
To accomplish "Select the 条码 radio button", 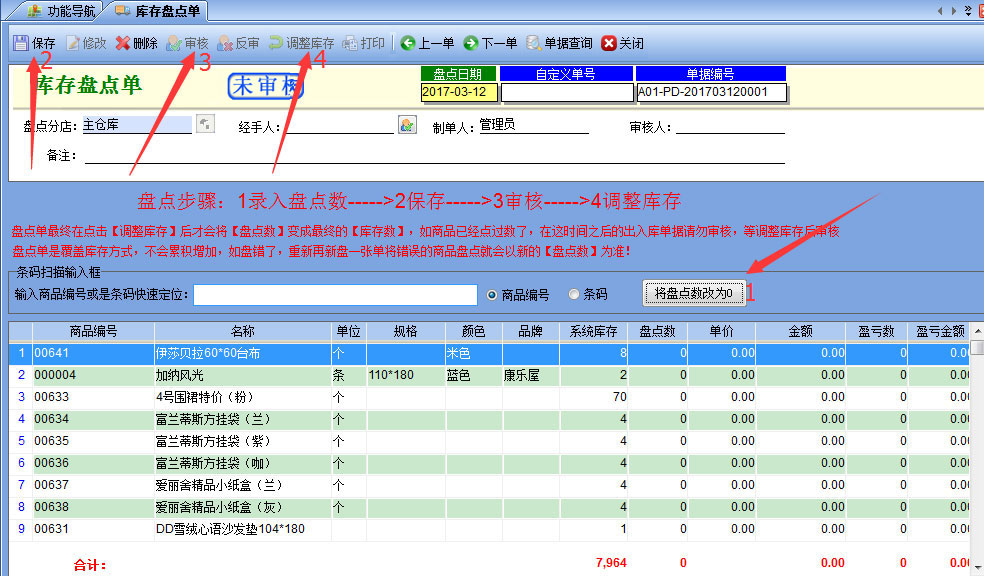I will (x=574, y=295).
